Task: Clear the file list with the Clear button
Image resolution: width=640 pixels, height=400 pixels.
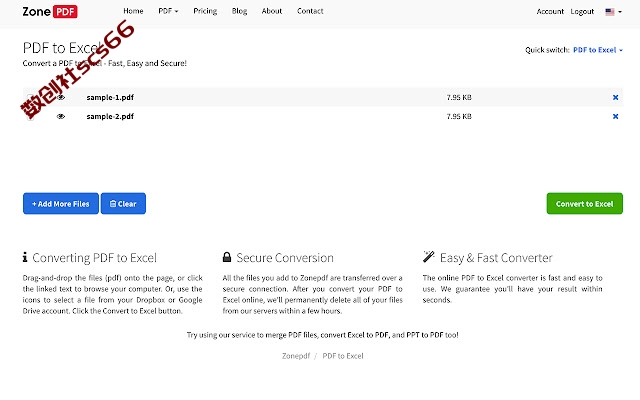Action: click(x=123, y=203)
